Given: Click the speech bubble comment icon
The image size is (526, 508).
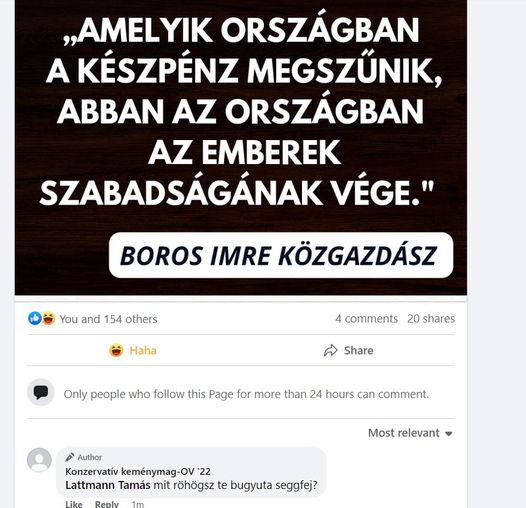Looking at the screenshot, I should [x=41, y=392].
